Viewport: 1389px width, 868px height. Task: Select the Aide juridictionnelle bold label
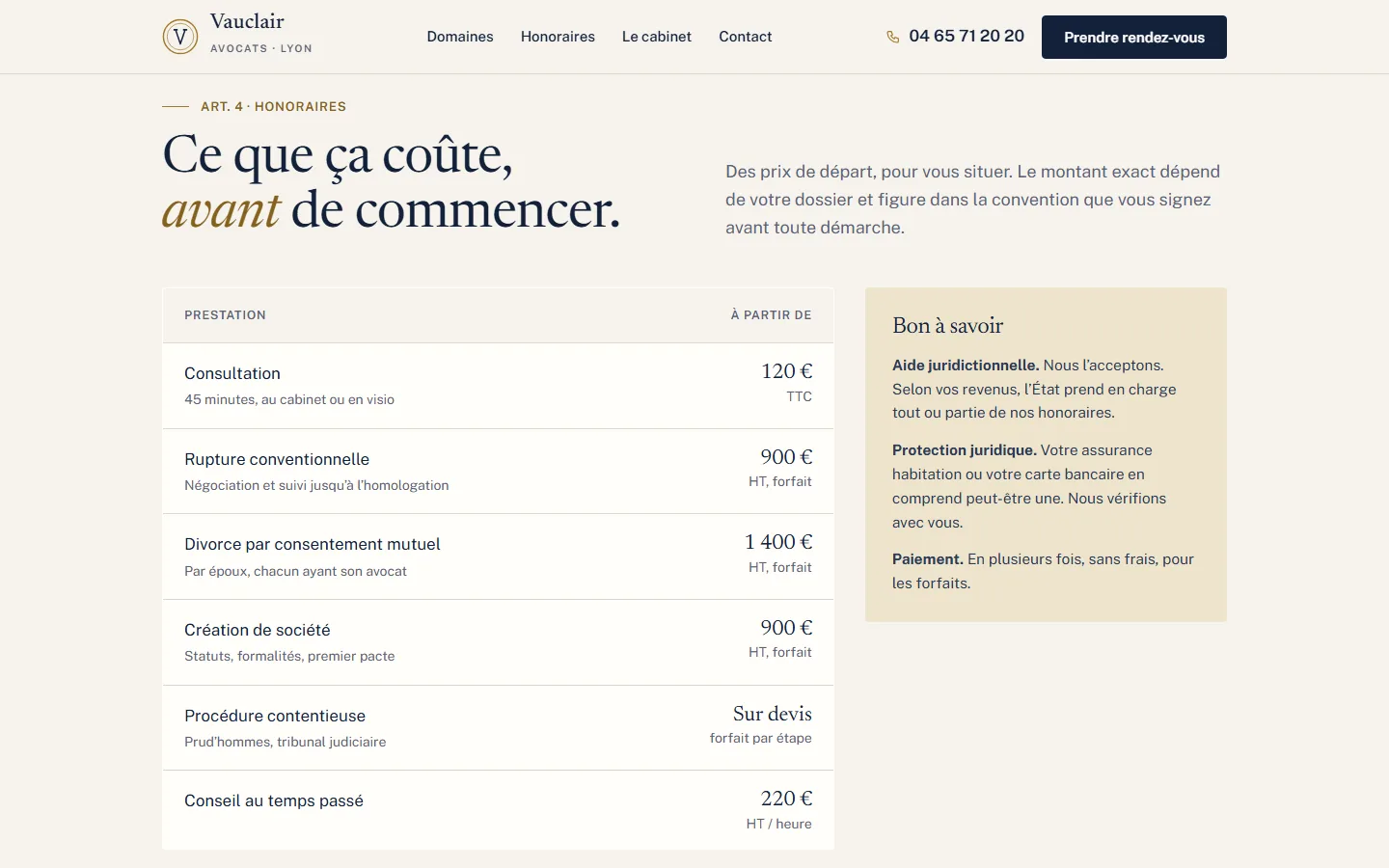[x=966, y=366]
